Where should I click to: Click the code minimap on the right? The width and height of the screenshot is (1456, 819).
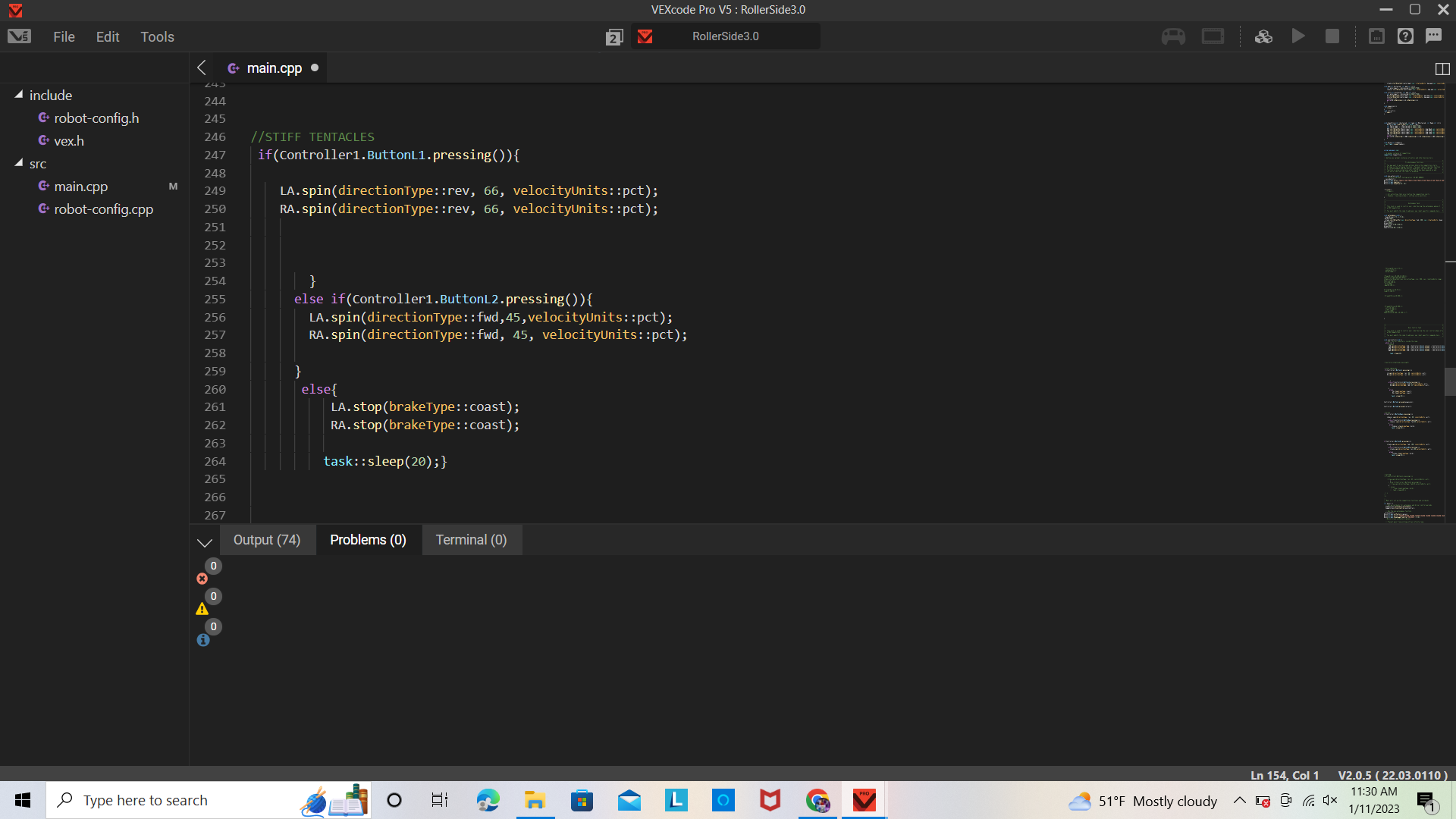[1414, 303]
